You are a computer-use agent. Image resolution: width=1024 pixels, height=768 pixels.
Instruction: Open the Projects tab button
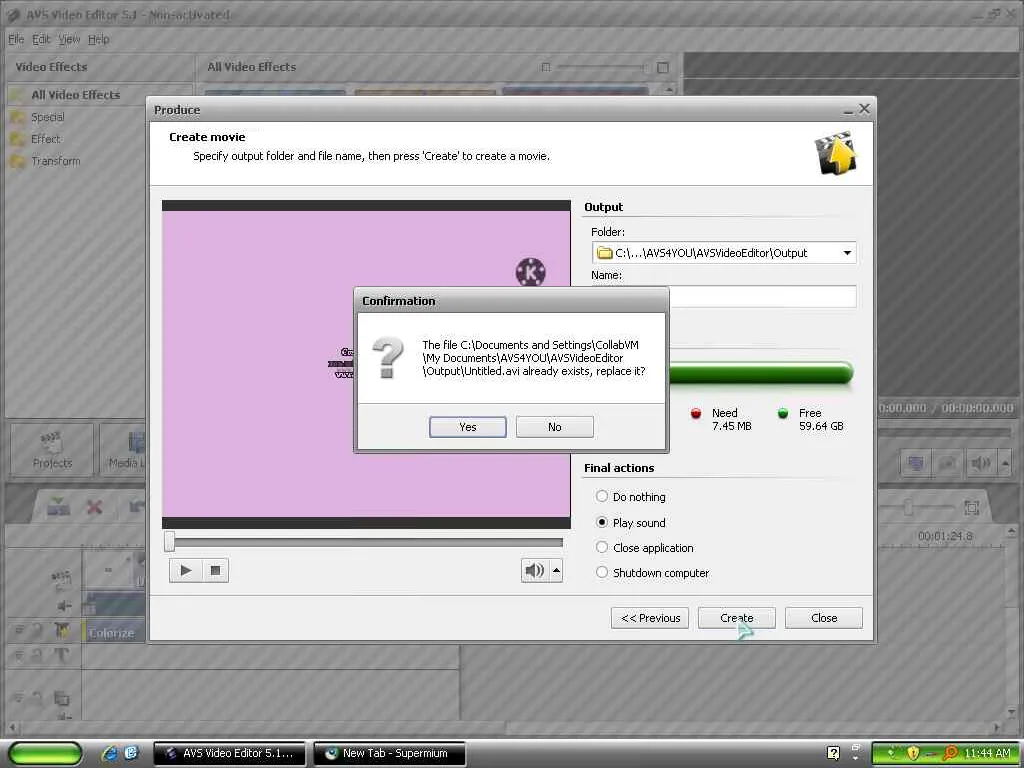point(52,450)
